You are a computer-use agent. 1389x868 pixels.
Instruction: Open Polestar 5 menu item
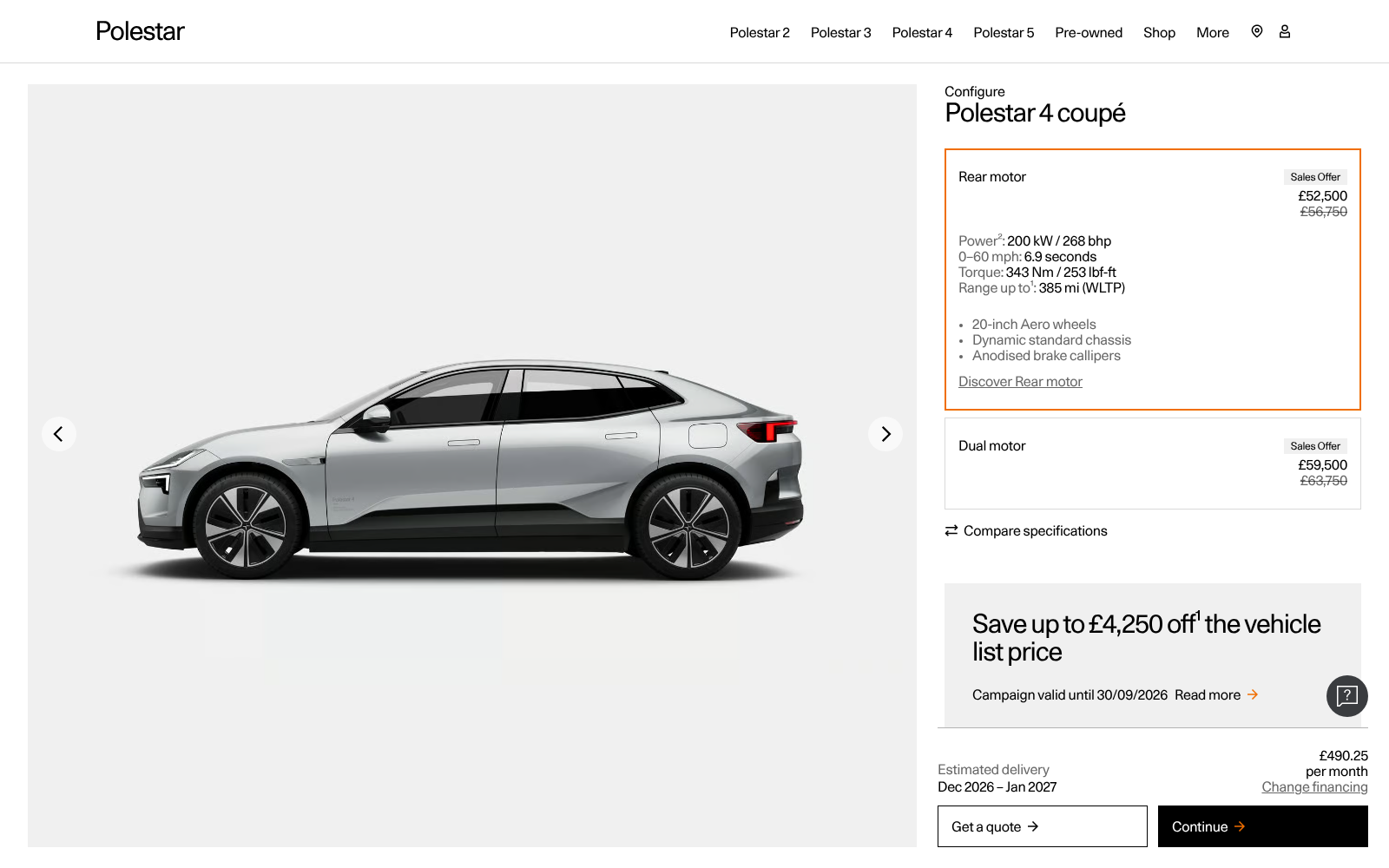tap(1004, 32)
